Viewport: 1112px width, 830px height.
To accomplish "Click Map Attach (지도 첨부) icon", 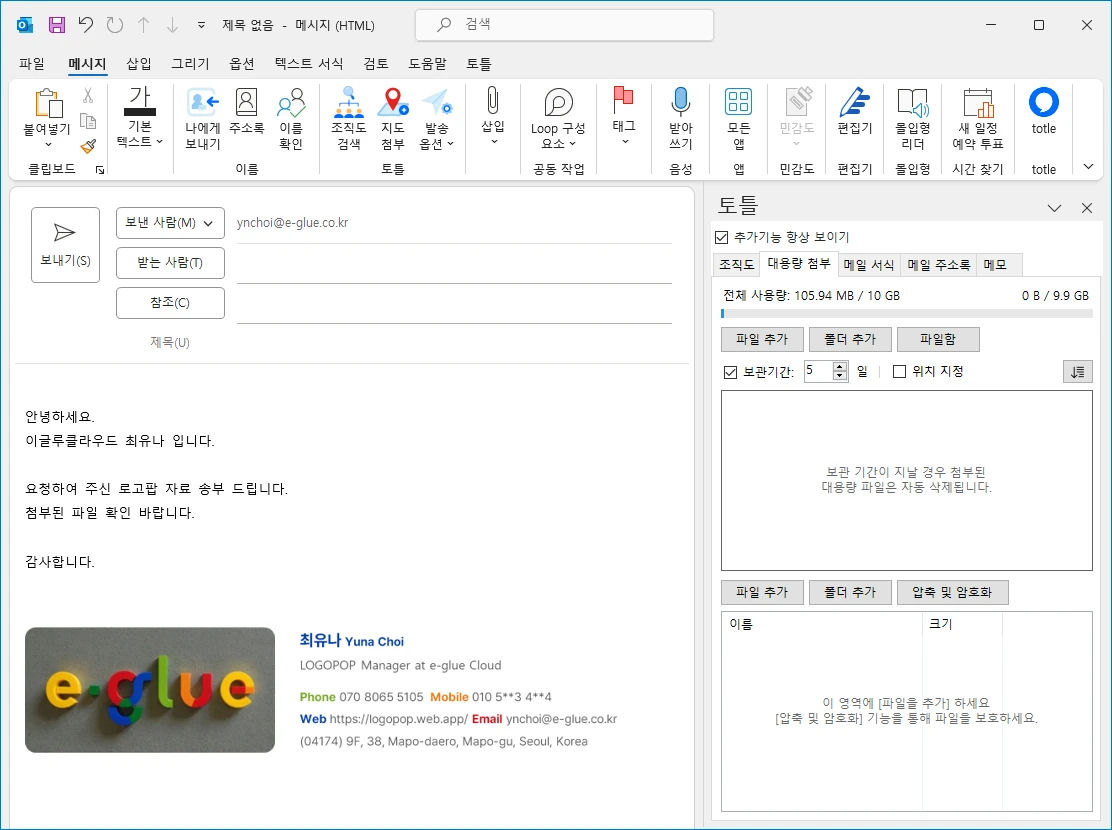I will click(x=393, y=119).
